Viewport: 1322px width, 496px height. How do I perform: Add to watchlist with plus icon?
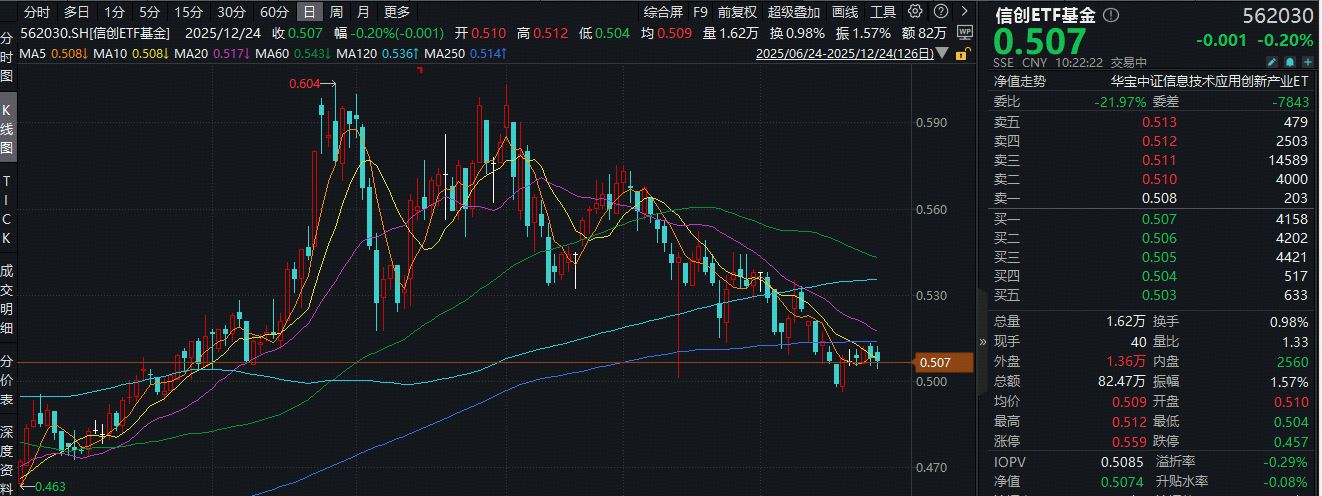tap(1308, 62)
